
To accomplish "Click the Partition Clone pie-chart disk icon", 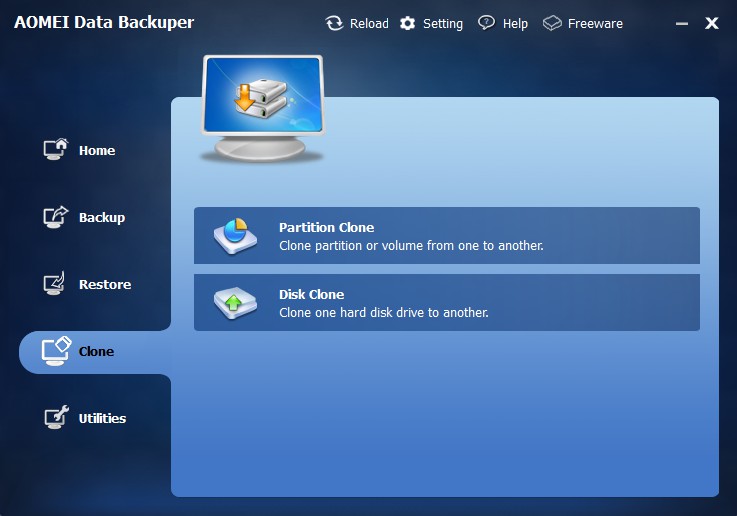I will coord(235,236).
